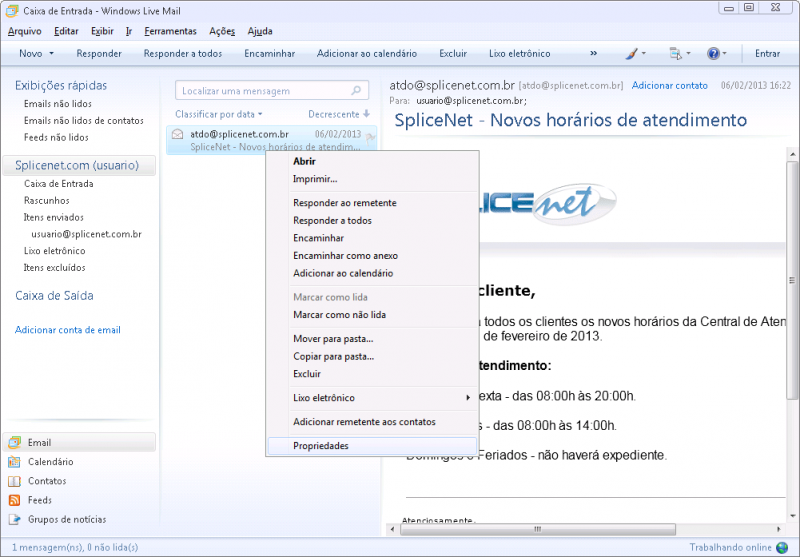Select Marcar como não lida
The height and width of the screenshot is (557, 800).
pyautogui.click(x=371, y=315)
